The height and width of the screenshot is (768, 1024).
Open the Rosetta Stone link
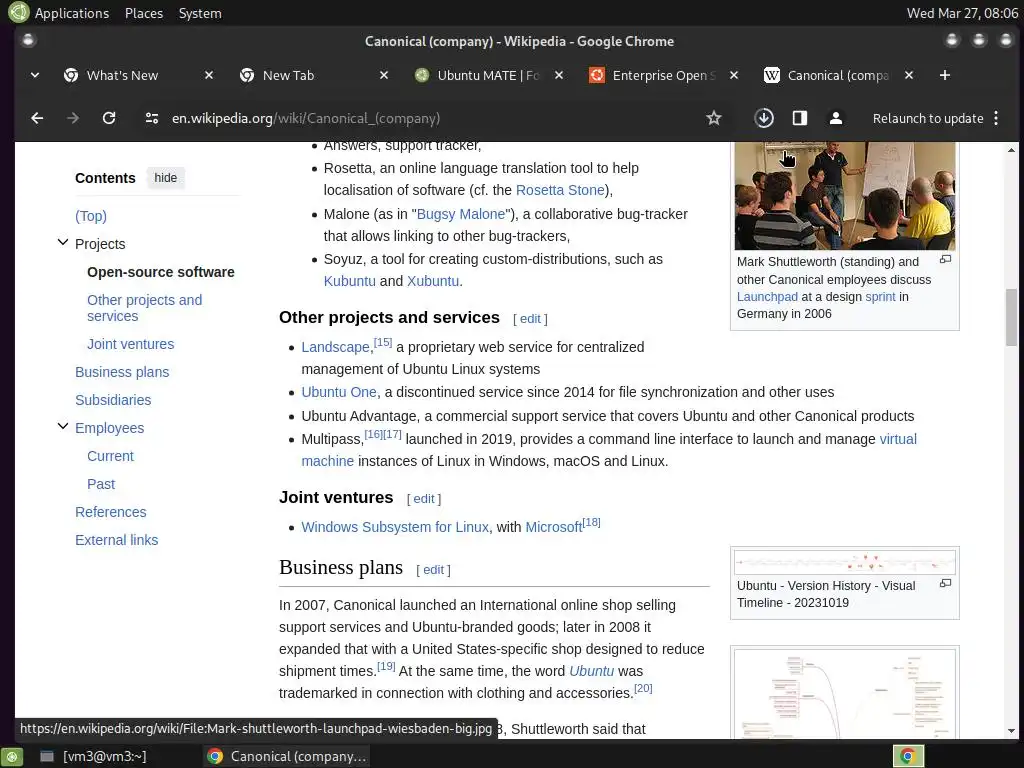pyautogui.click(x=560, y=190)
